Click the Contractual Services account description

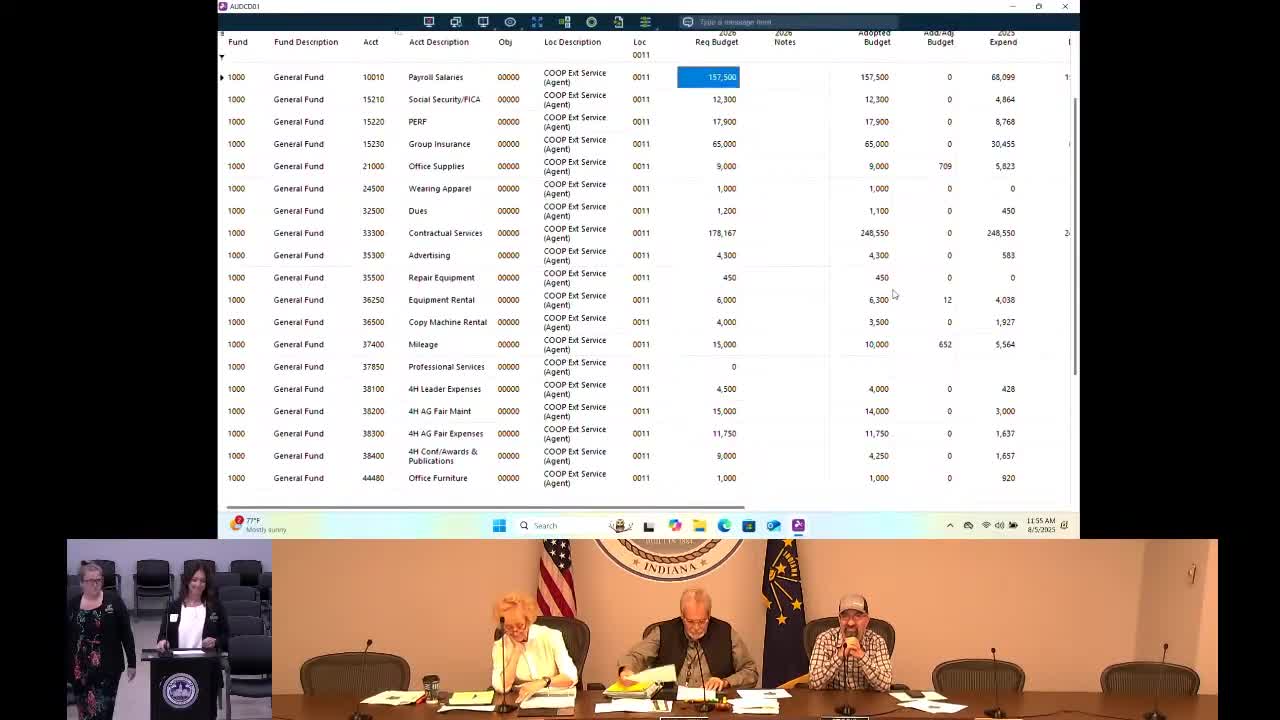(x=445, y=233)
